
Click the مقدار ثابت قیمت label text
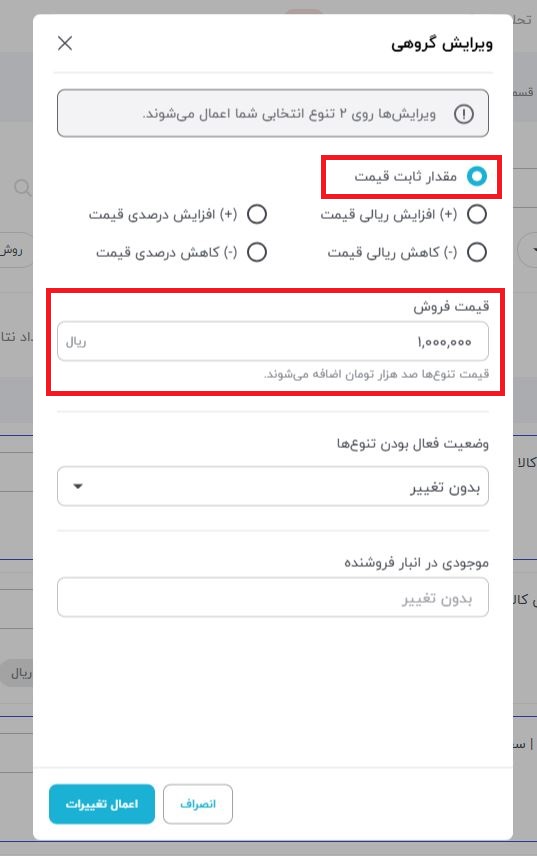click(x=405, y=176)
